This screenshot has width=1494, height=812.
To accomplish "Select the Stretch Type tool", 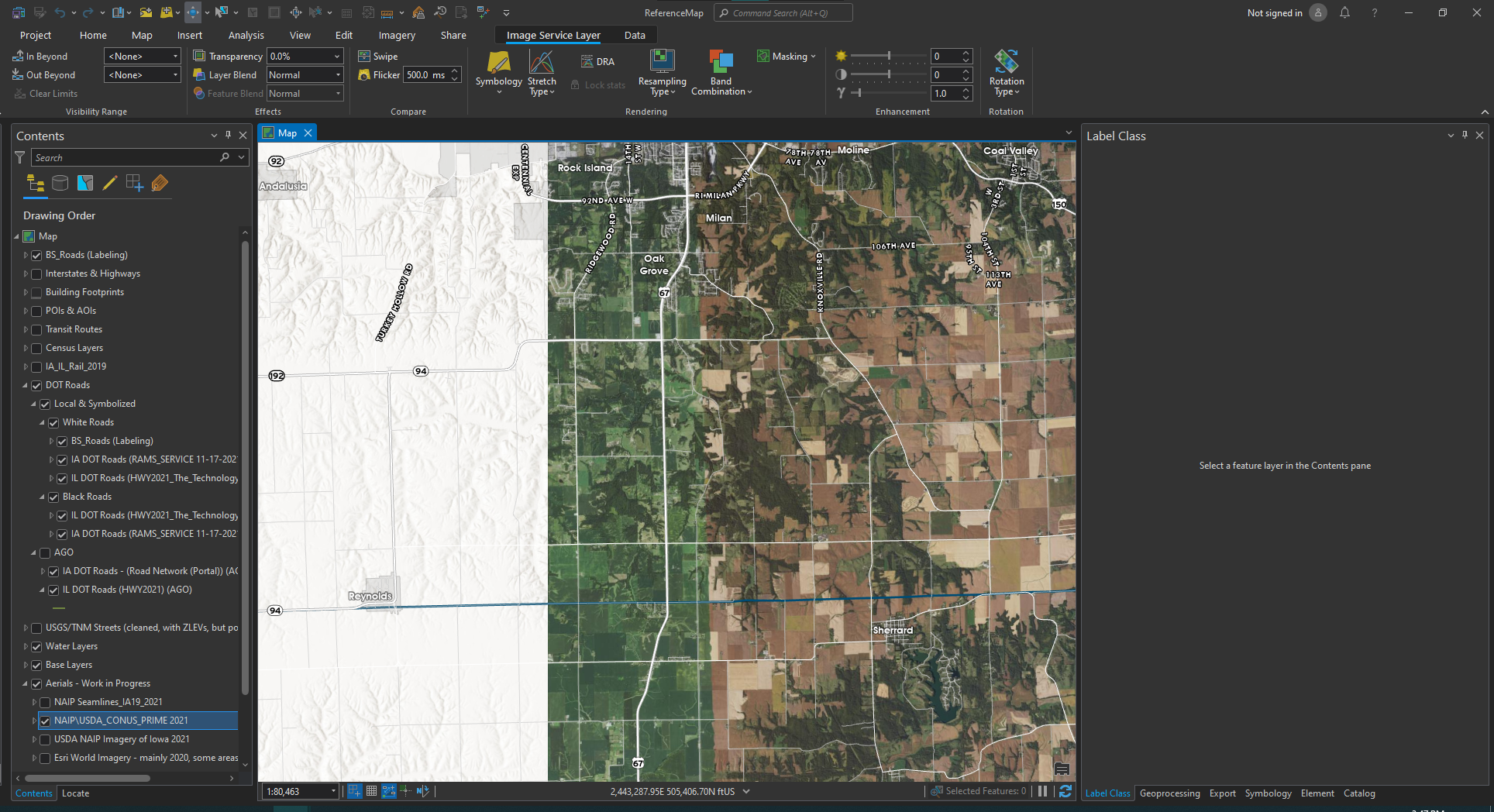I will 542,72.
